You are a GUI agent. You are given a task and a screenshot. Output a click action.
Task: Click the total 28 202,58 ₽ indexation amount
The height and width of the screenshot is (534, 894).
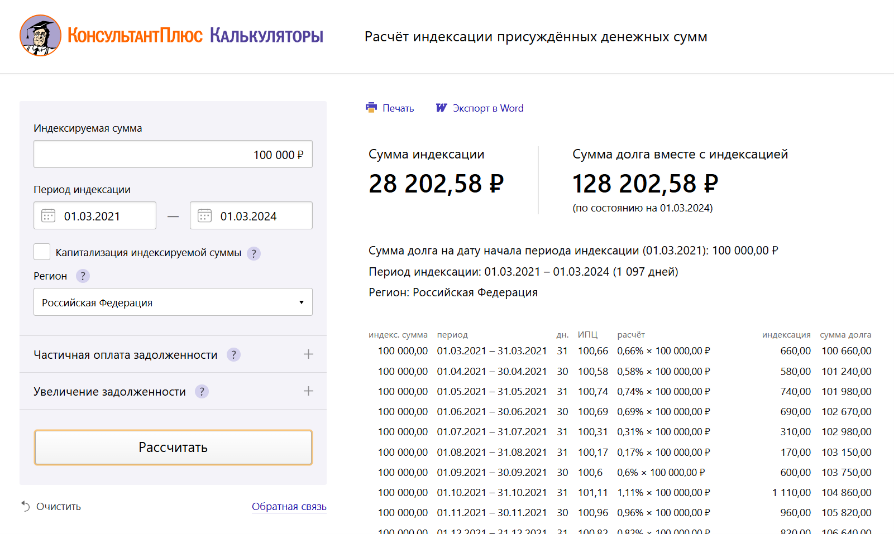(436, 184)
